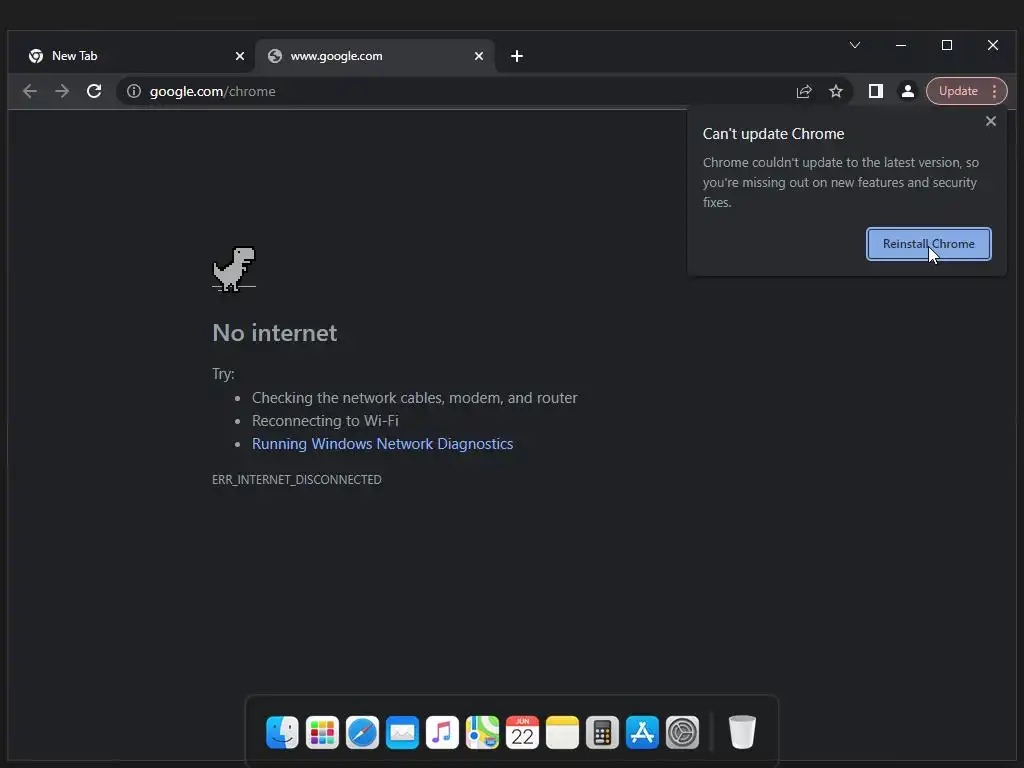This screenshot has height=768, width=1024.
Task: Open Maps from the dock
Action: [x=482, y=732]
